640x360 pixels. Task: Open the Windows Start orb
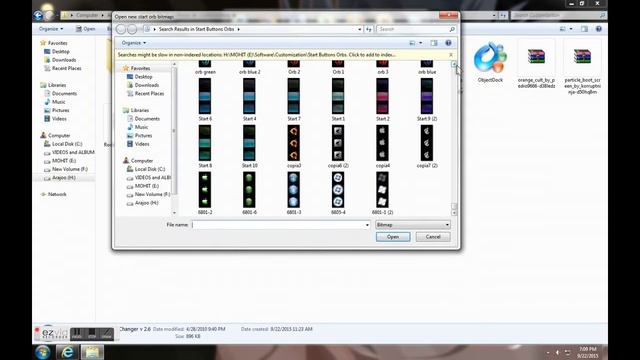(43, 352)
